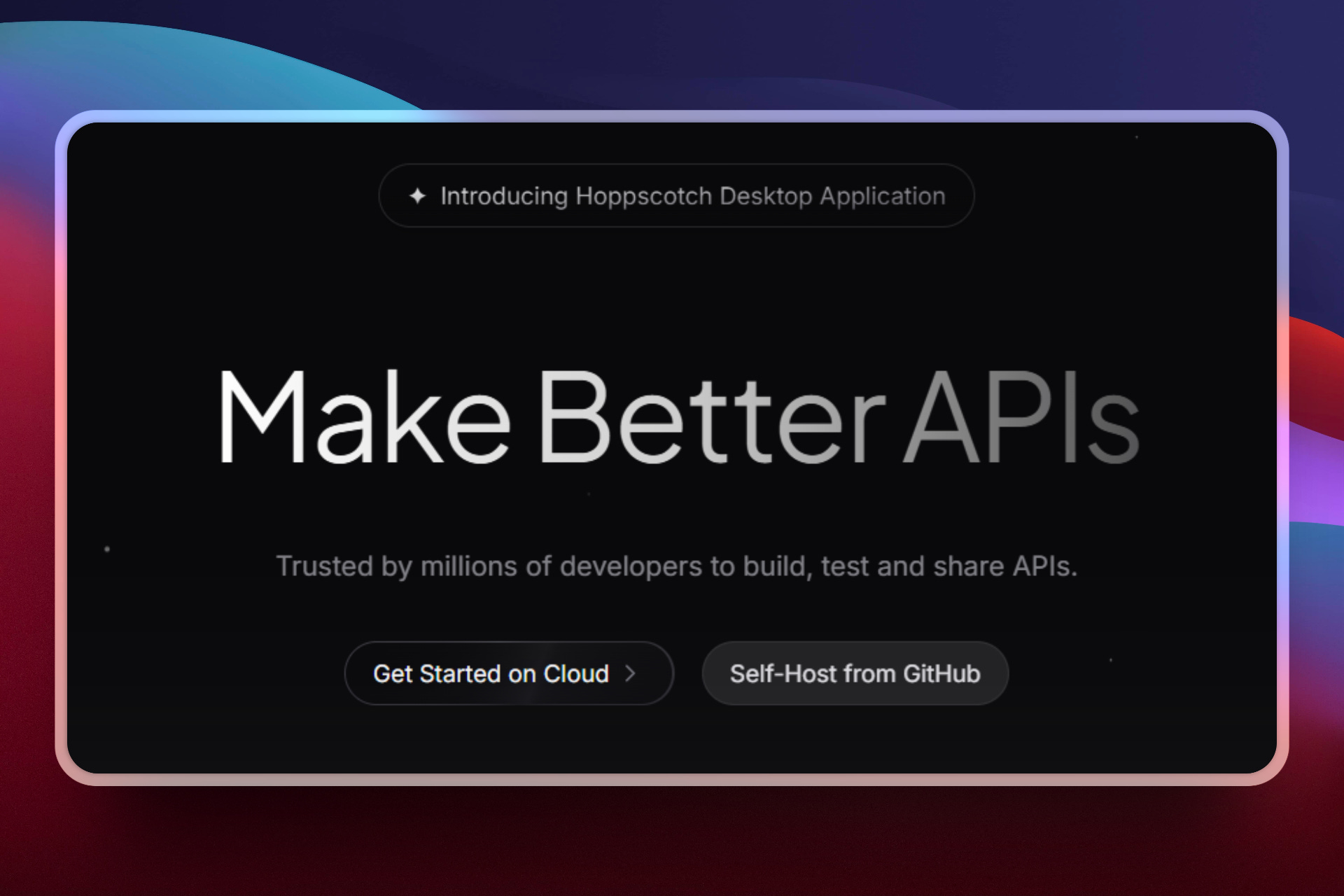The width and height of the screenshot is (1344, 896).
Task: Click "share APIs." at the tagline end
Action: coord(1004,566)
